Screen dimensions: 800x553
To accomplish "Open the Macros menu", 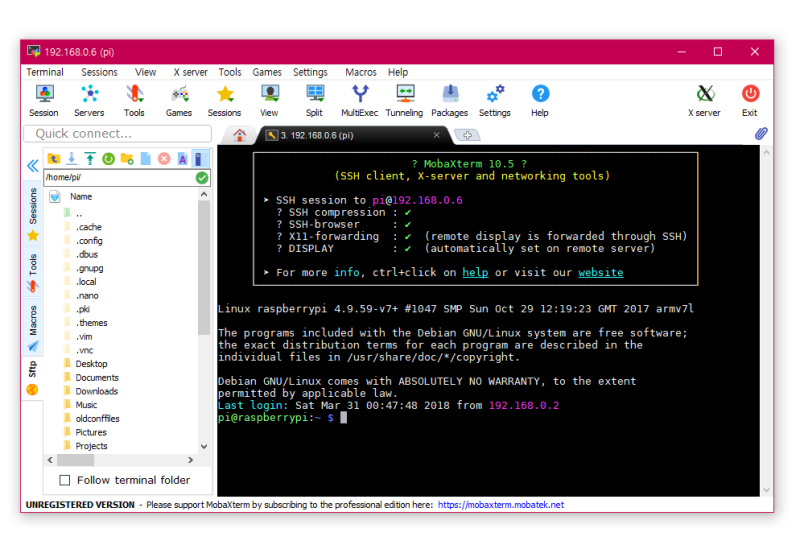I will pos(361,72).
